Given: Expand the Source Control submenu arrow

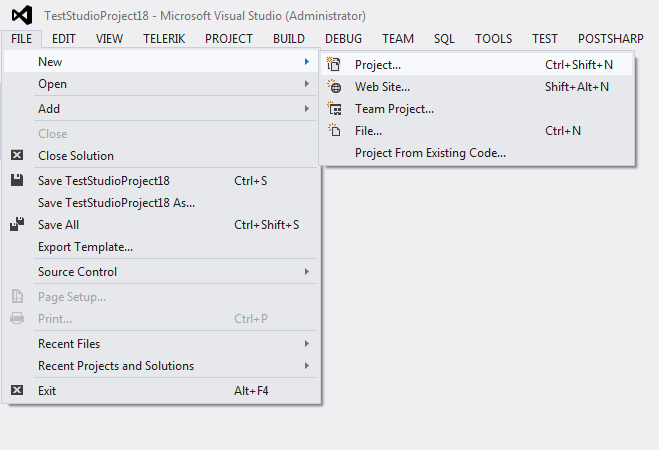Looking at the screenshot, I should point(307,272).
